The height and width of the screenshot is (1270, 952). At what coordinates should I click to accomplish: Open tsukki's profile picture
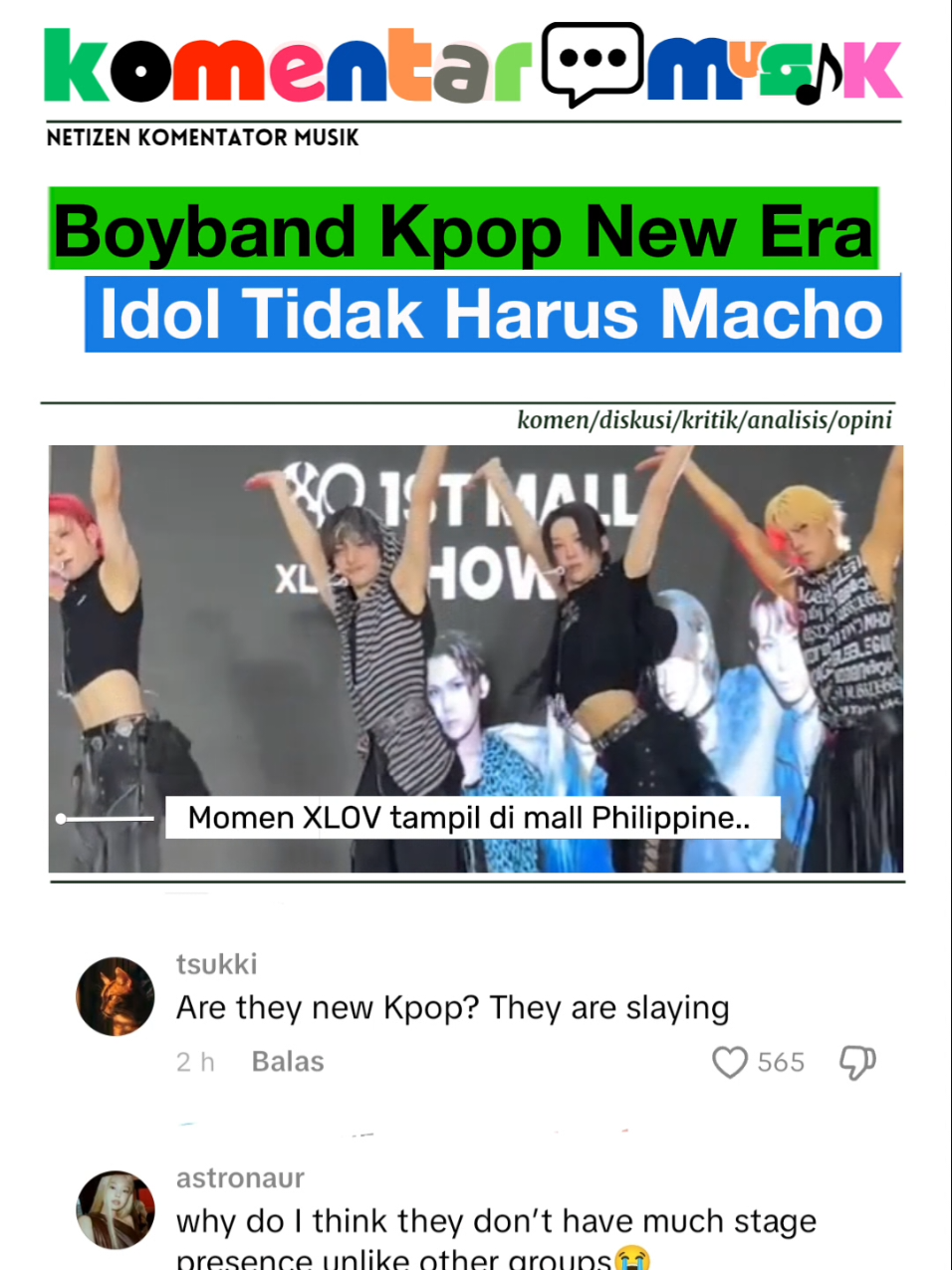[116, 996]
